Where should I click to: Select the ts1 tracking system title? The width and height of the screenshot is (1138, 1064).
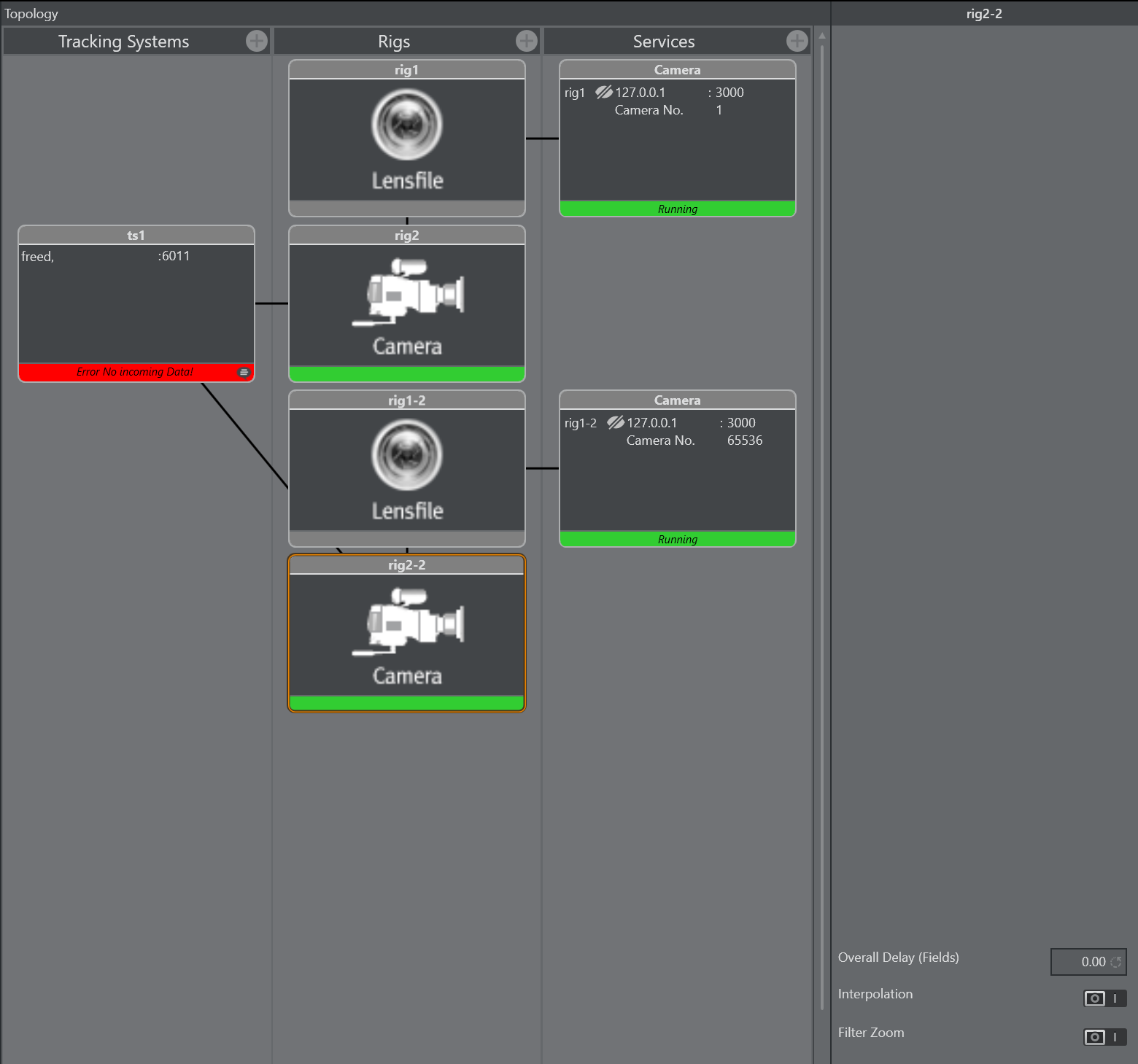point(136,235)
